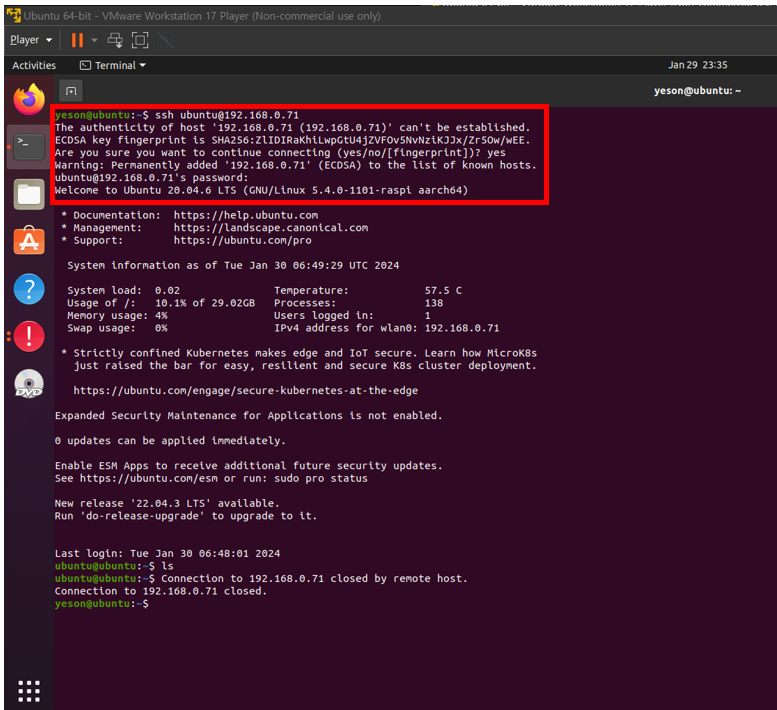Click the red exclamation icon in the dock
777x710 pixels.
coord(29,336)
